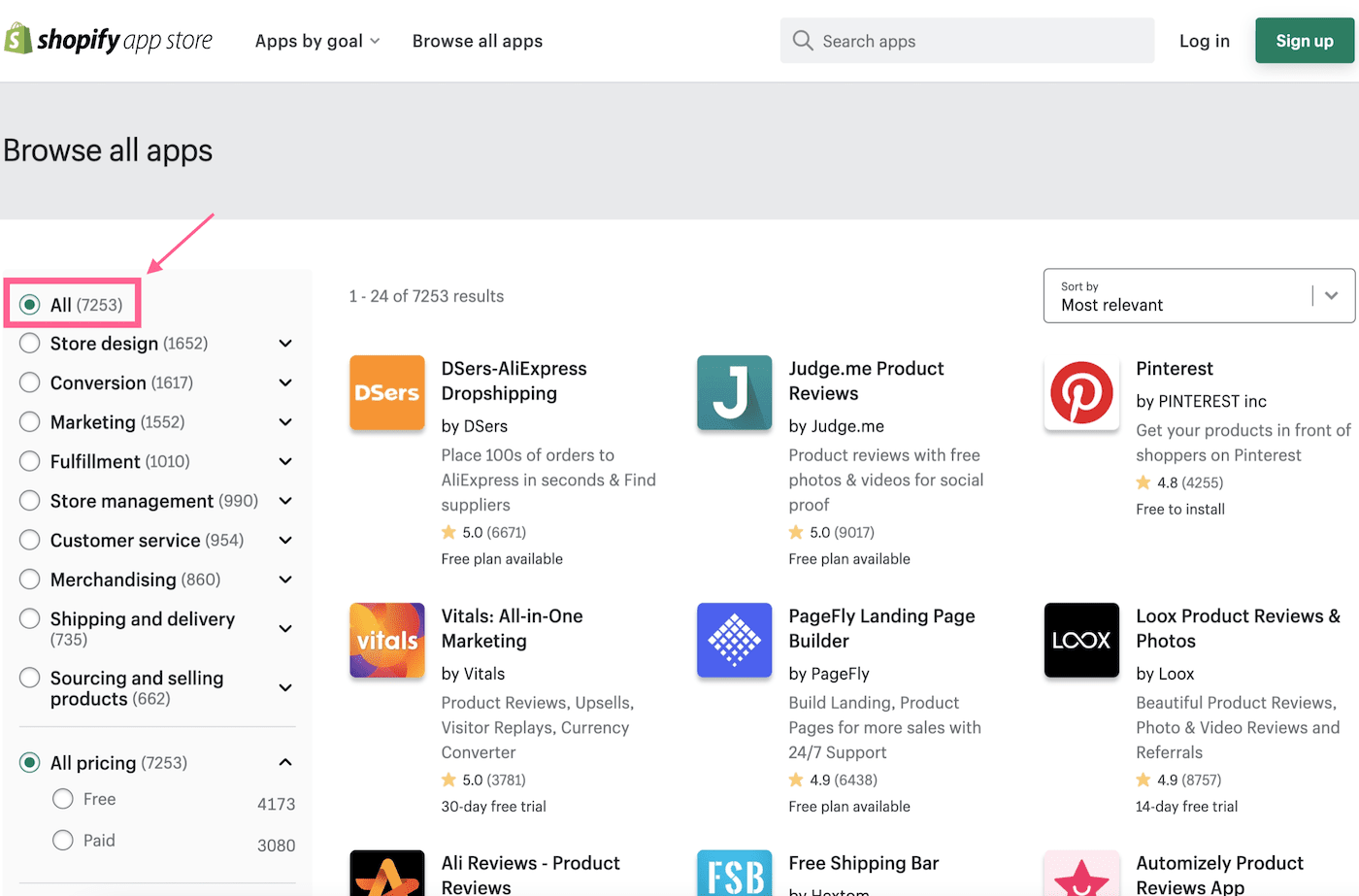
Task: Select the Conversion radio button
Action: [30, 382]
